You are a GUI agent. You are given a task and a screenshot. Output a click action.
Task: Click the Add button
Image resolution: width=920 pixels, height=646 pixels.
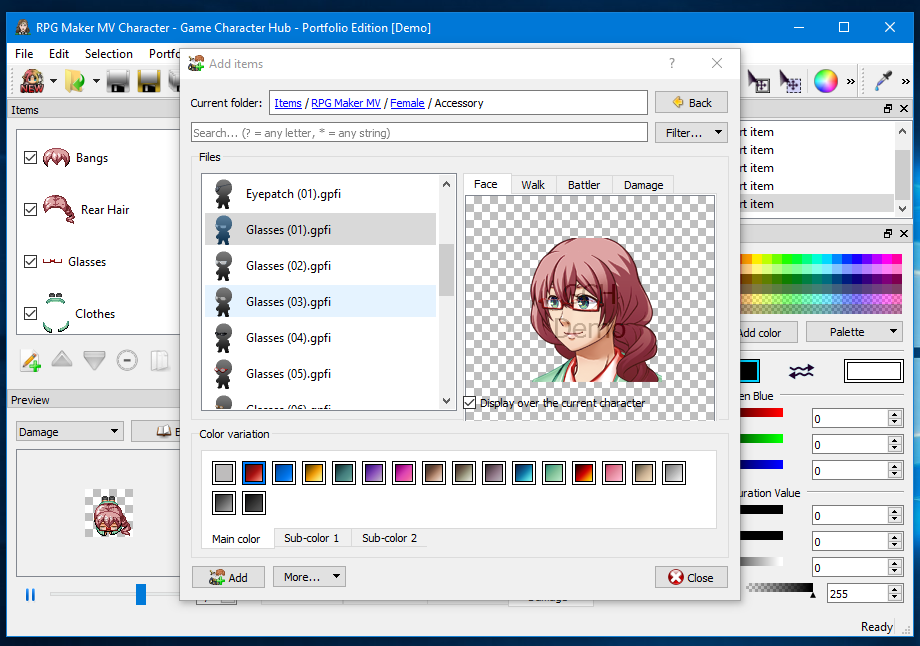click(228, 577)
